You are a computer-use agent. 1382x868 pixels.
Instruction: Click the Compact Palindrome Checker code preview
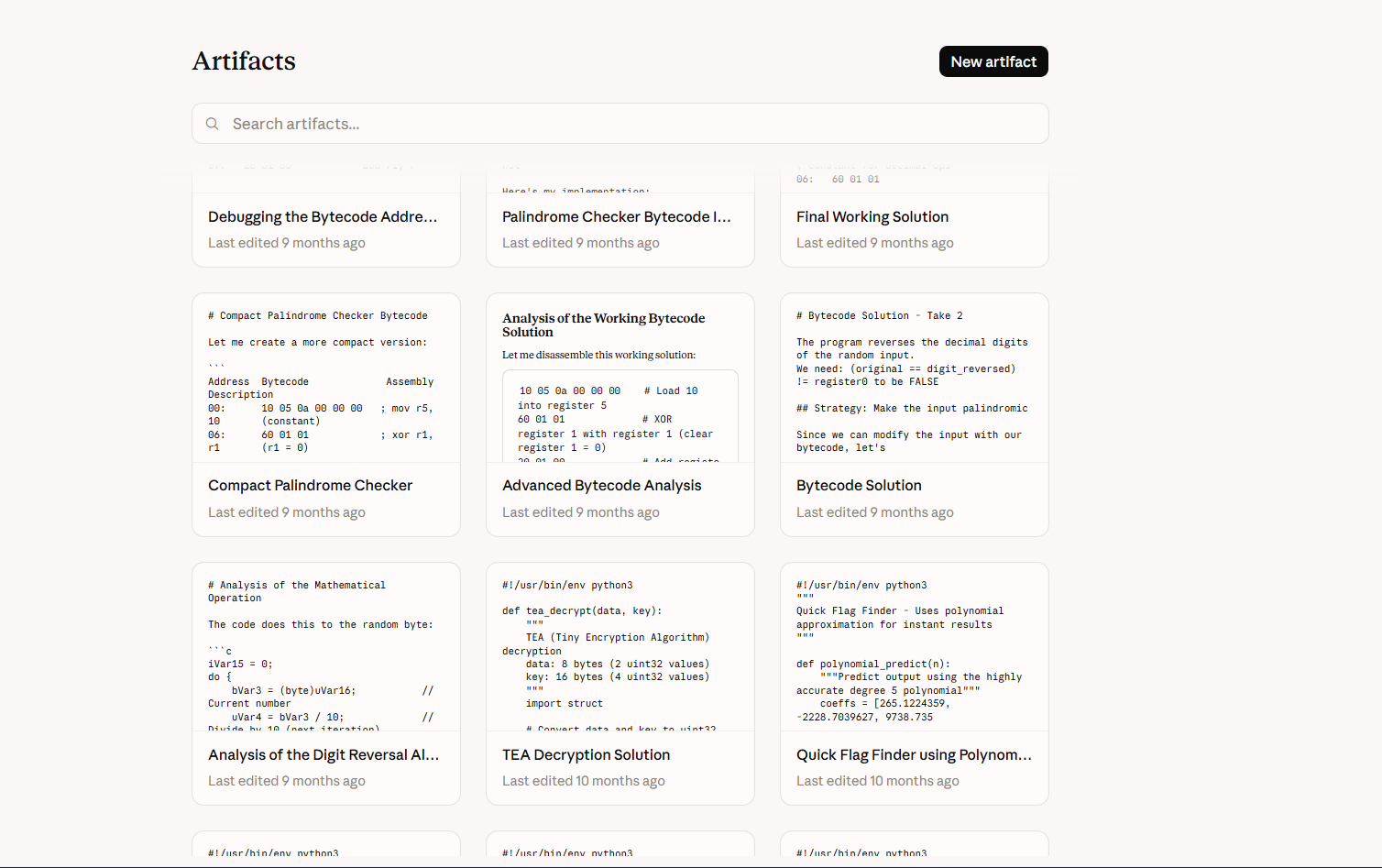pyautogui.click(x=326, y=379)
